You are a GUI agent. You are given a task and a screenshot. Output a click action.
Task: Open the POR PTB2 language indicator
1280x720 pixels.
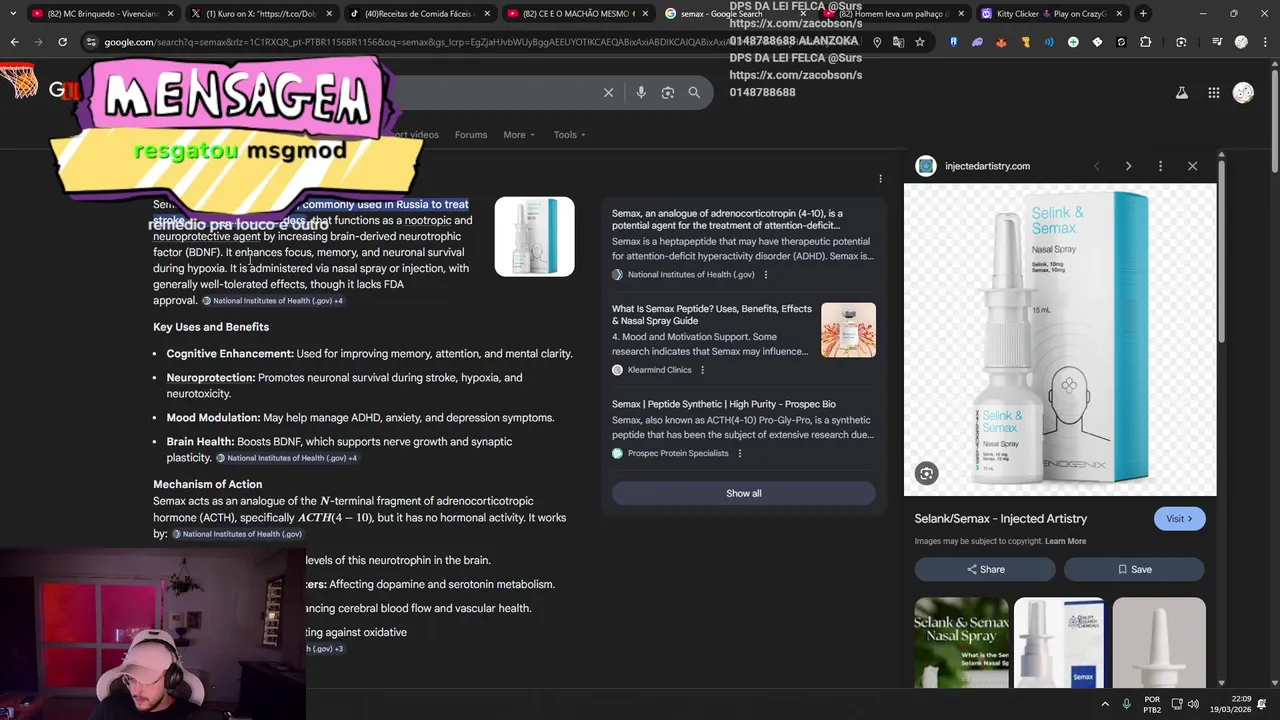pos(1152,704)
